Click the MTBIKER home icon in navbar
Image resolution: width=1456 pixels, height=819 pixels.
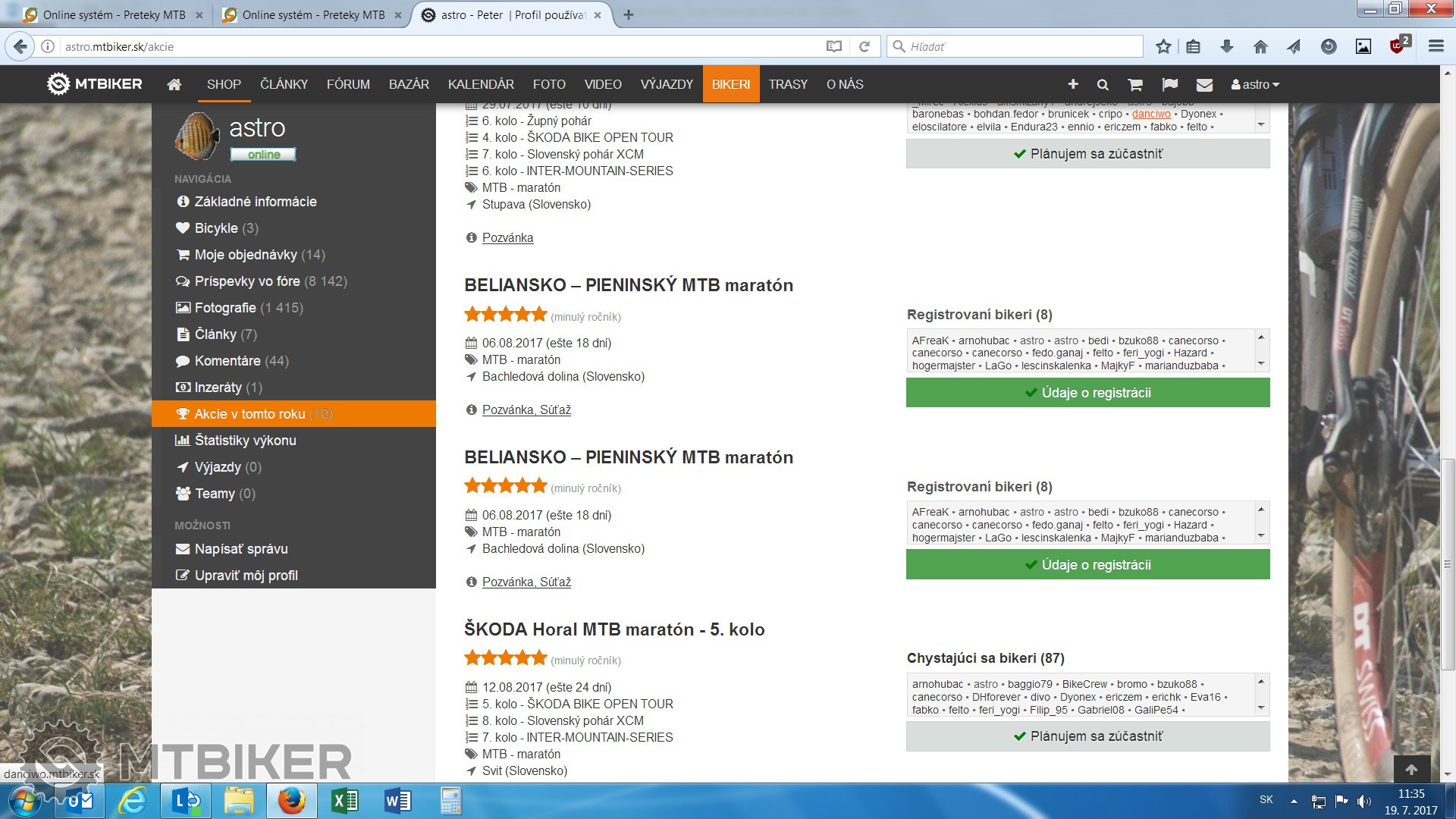click(174, 85)
